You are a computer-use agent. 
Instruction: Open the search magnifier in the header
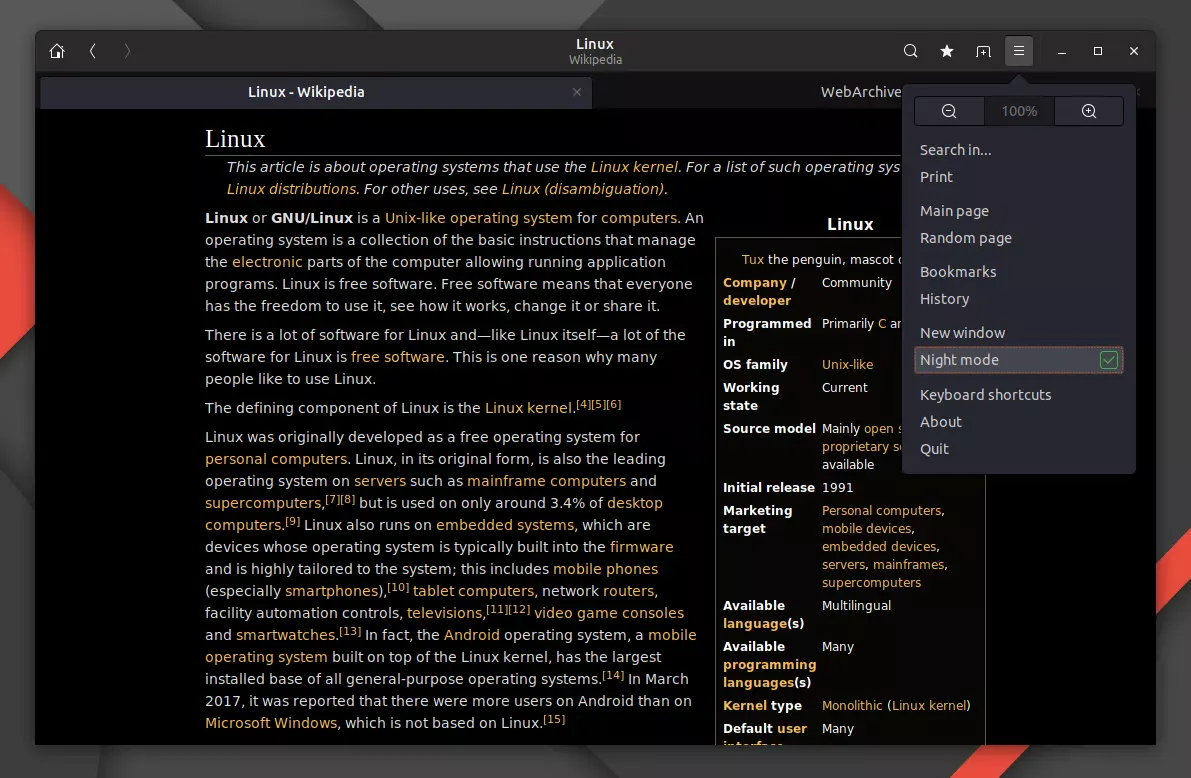[910, 51]
